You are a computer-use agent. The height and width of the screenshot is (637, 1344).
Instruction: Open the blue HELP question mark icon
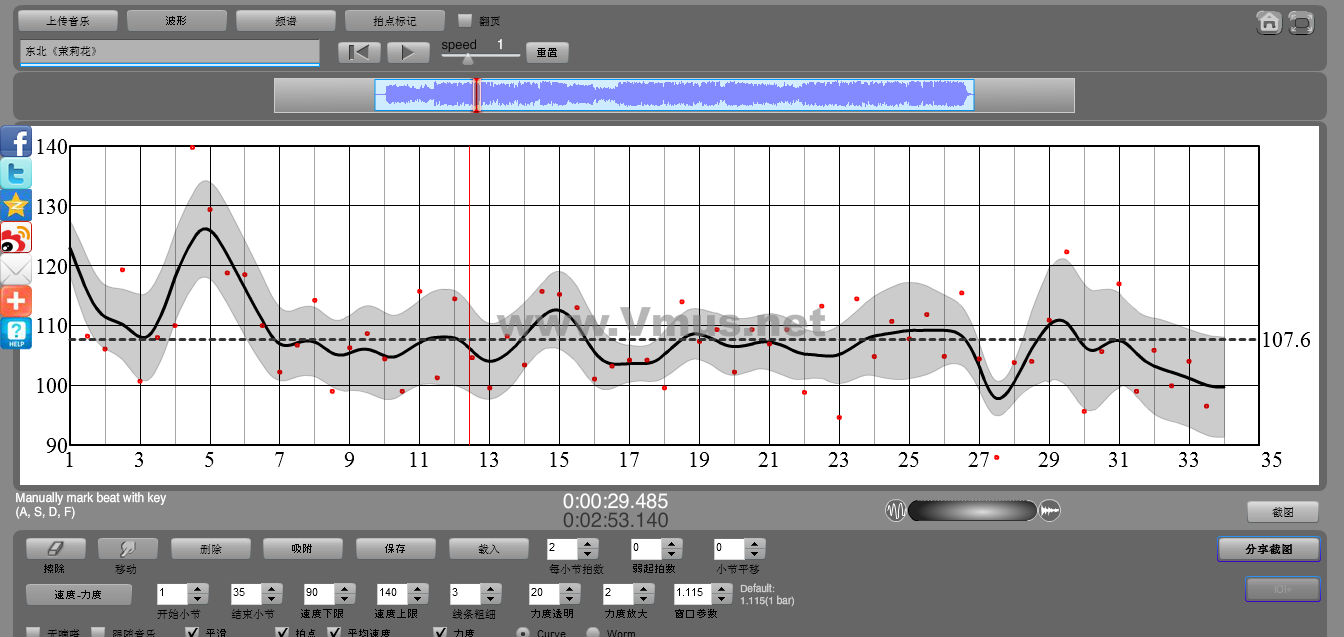click(x=16, y=333)
